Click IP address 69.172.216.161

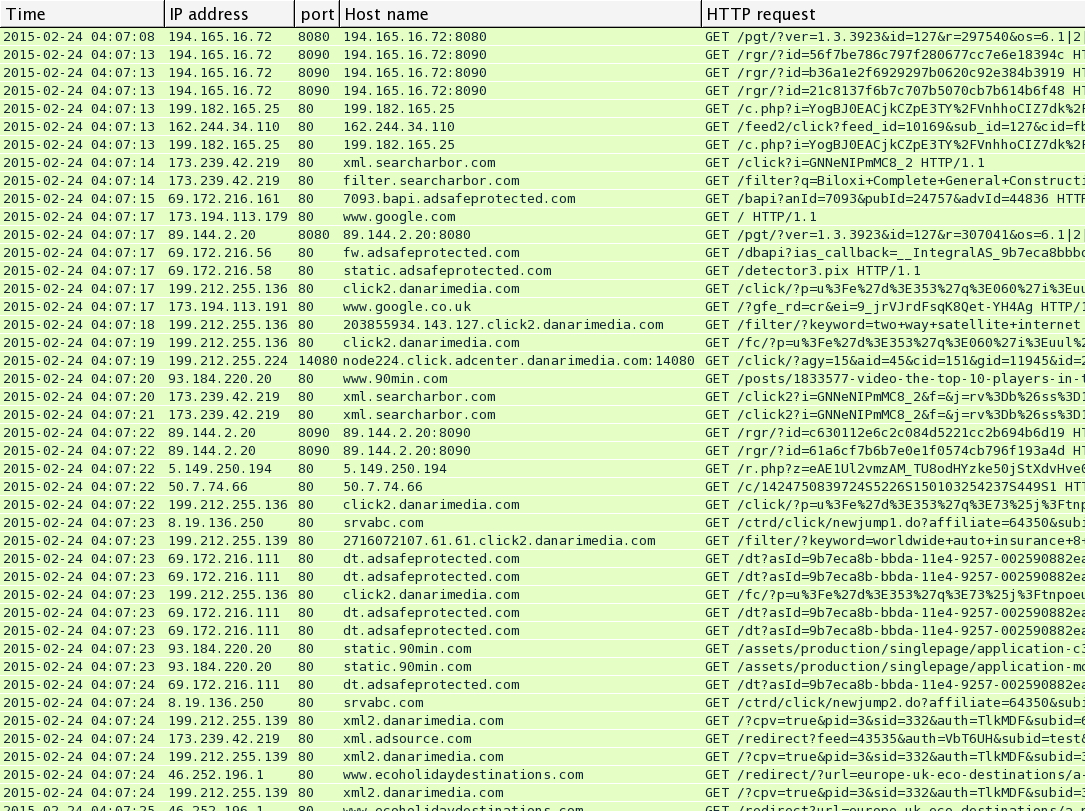tap(224, 199)
